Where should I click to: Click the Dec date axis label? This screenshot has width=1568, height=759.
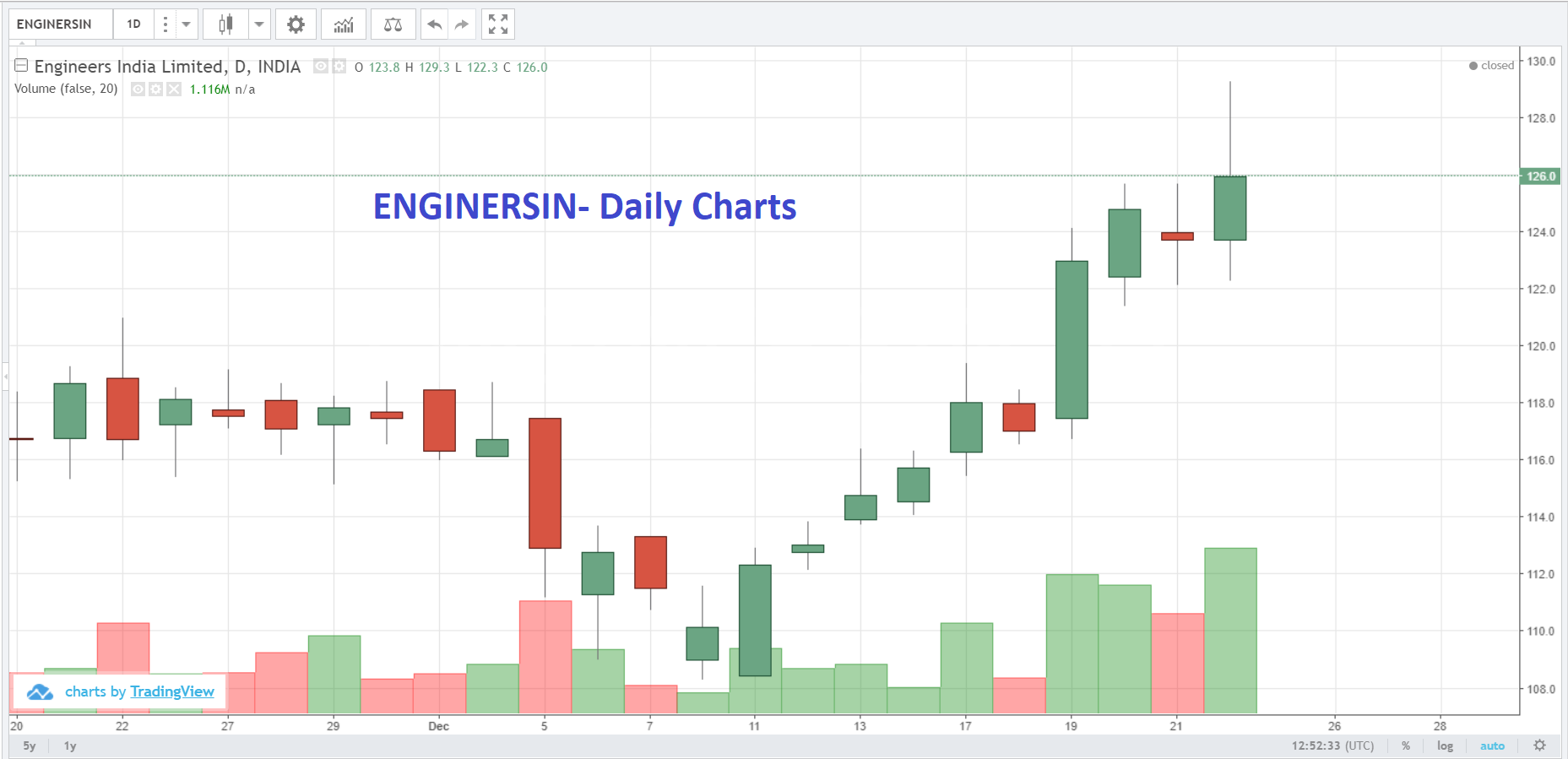438,726
